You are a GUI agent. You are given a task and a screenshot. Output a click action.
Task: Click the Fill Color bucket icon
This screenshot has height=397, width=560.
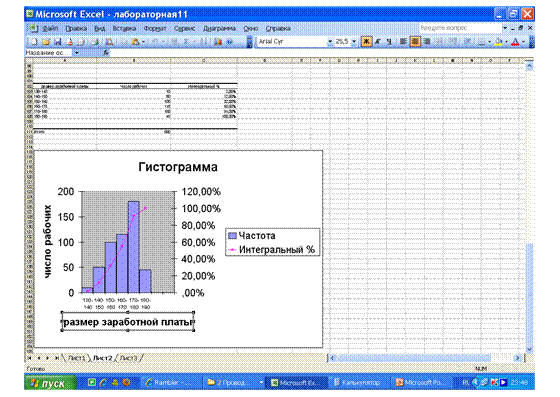pyautogui.click(x=499, y=42)
